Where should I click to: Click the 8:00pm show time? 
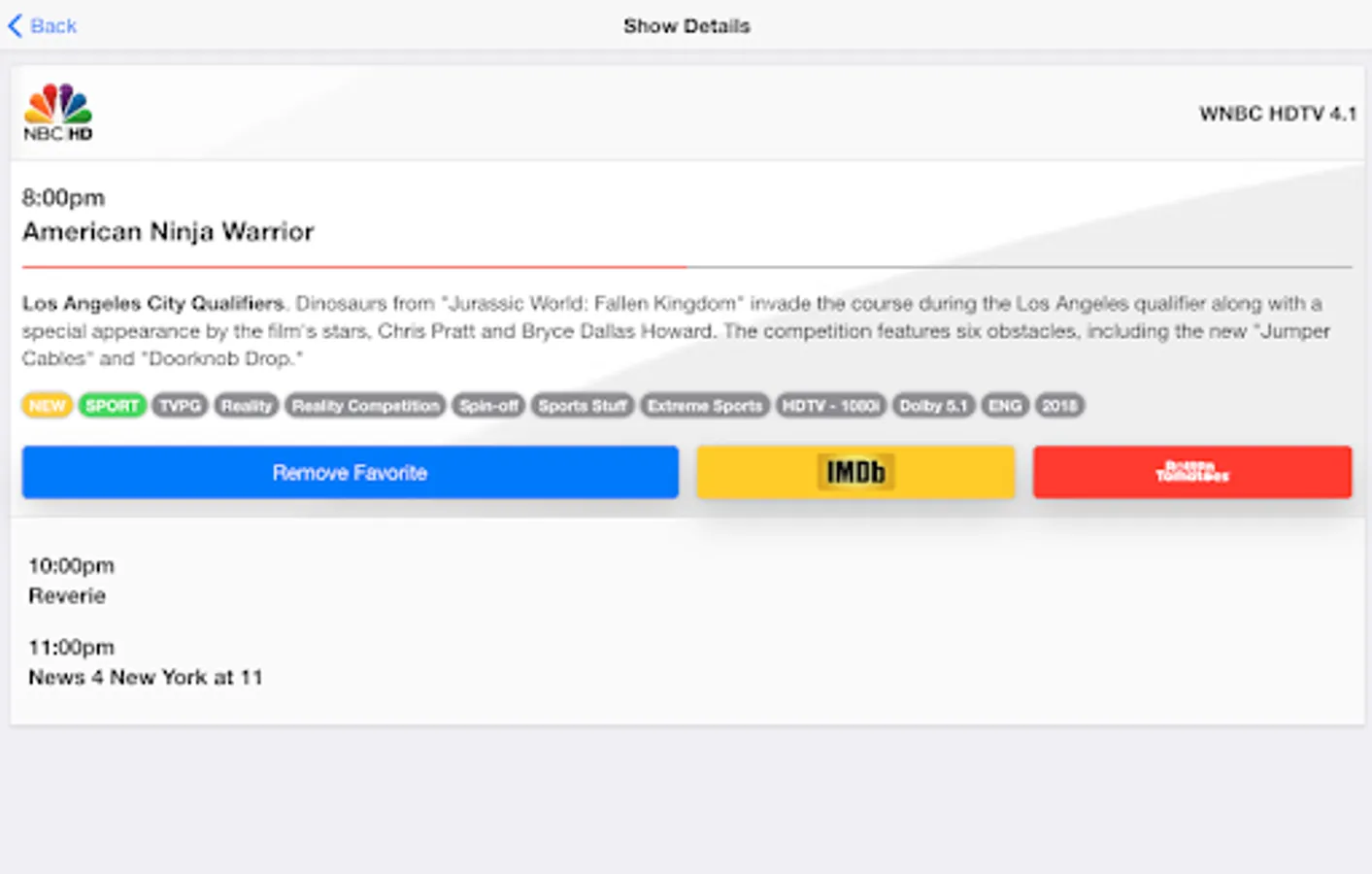[x=63, y=197]
